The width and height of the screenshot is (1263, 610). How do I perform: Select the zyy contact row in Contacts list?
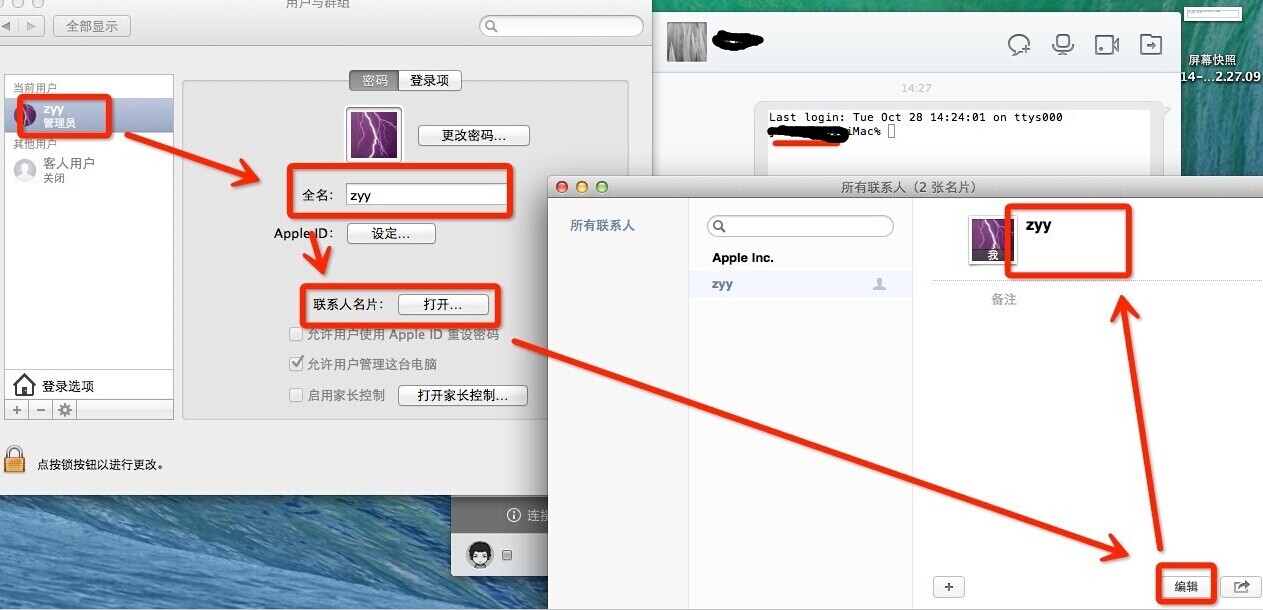coord(800,284)
